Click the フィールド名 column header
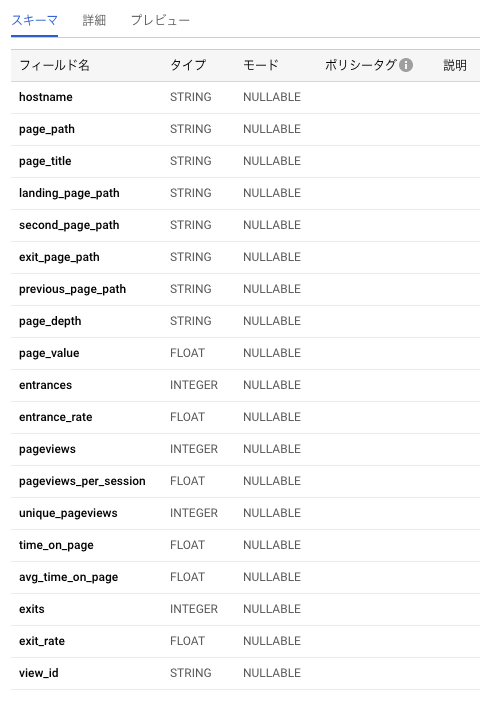The height and width of the screenshot is (703, 480). 54,65
